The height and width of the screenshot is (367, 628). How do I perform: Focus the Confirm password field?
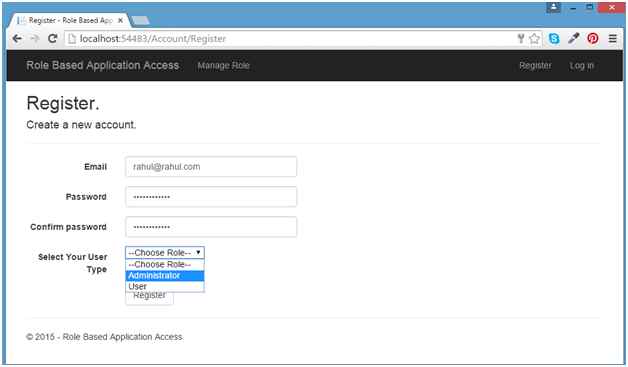point(211,227)
